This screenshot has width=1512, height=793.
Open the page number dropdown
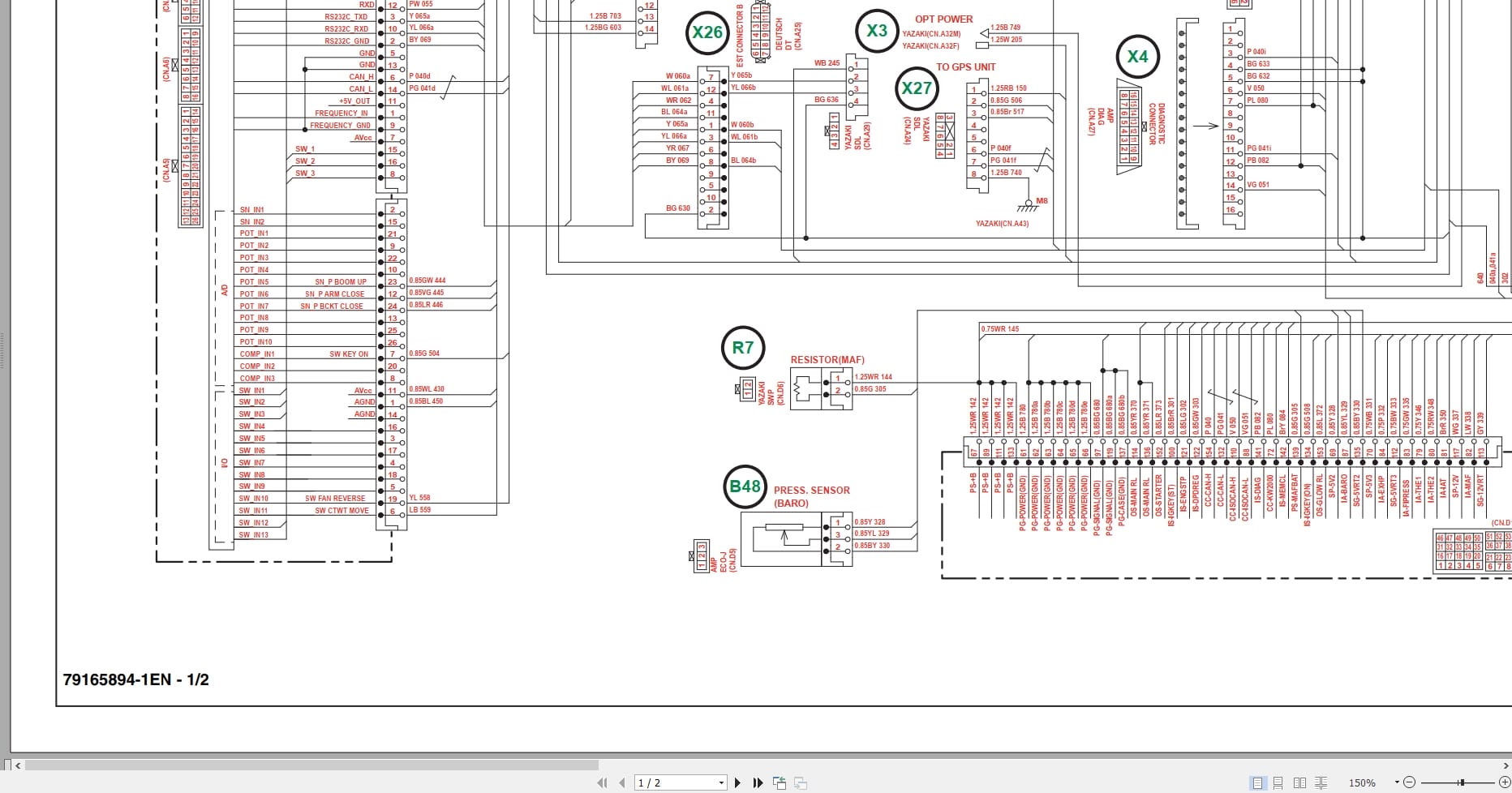coord(721,782)
